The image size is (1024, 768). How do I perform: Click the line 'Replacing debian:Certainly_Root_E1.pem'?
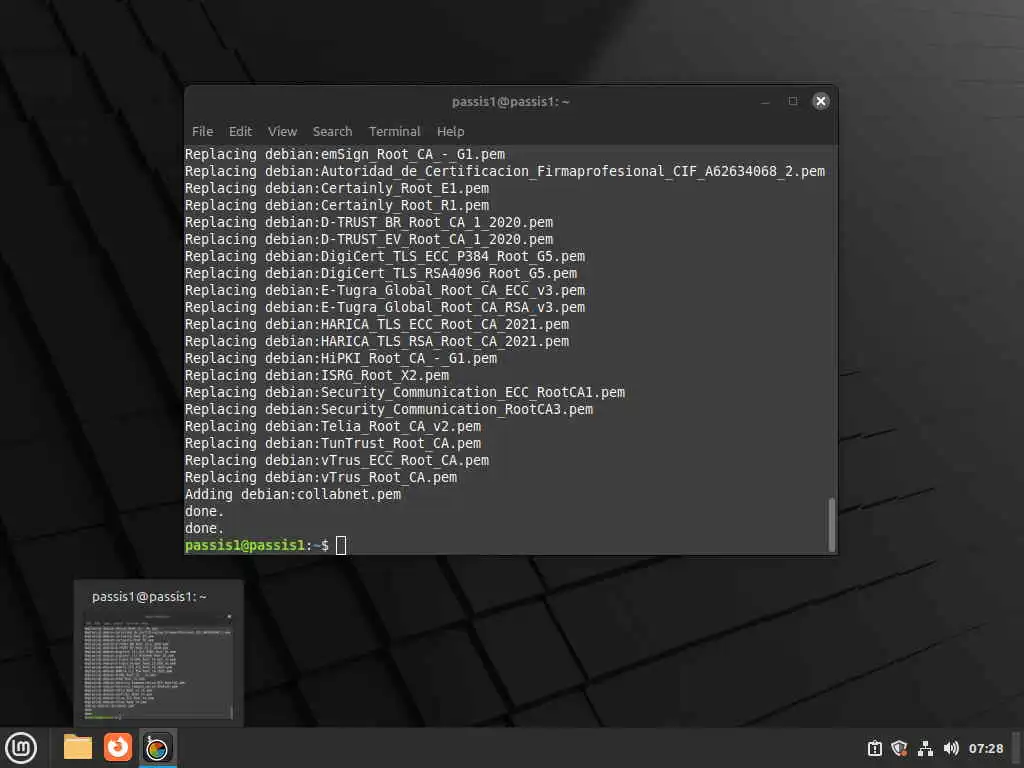(336, 189)
